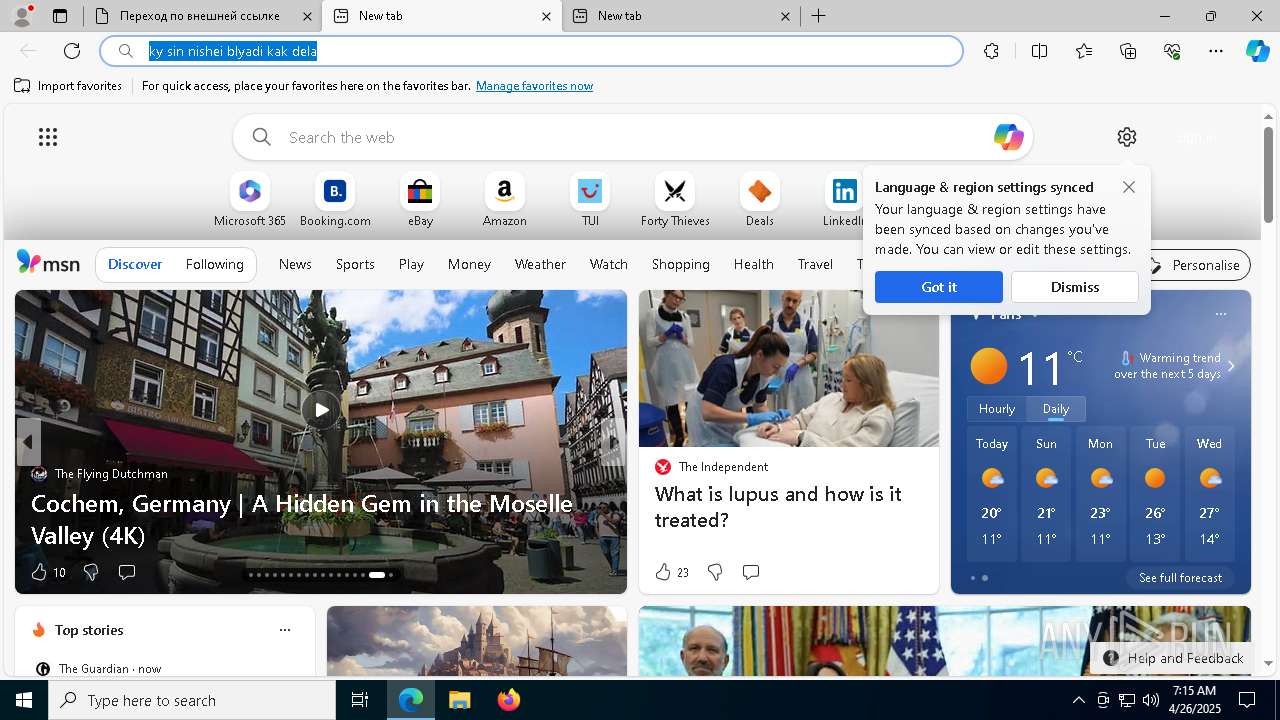This screenshot has width=1280, height=720.
Task: Go to previous carousel story
Action: pos(28,442)
